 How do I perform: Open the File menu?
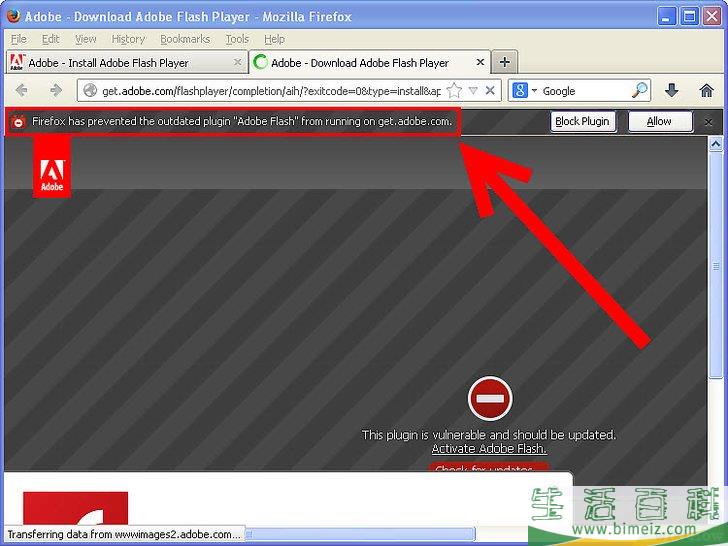tap(19, 39)
